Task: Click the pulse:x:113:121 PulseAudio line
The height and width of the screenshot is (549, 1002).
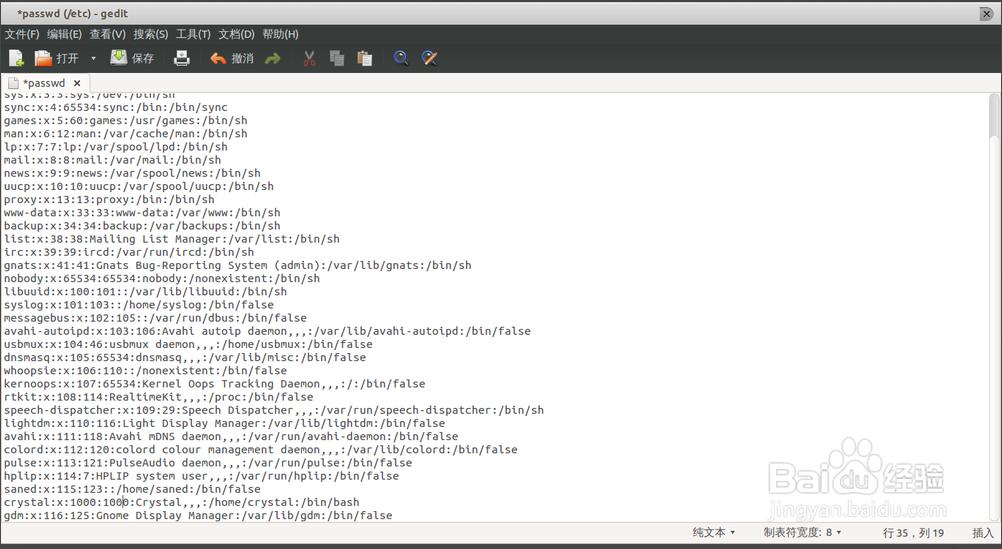Action: 208,463
